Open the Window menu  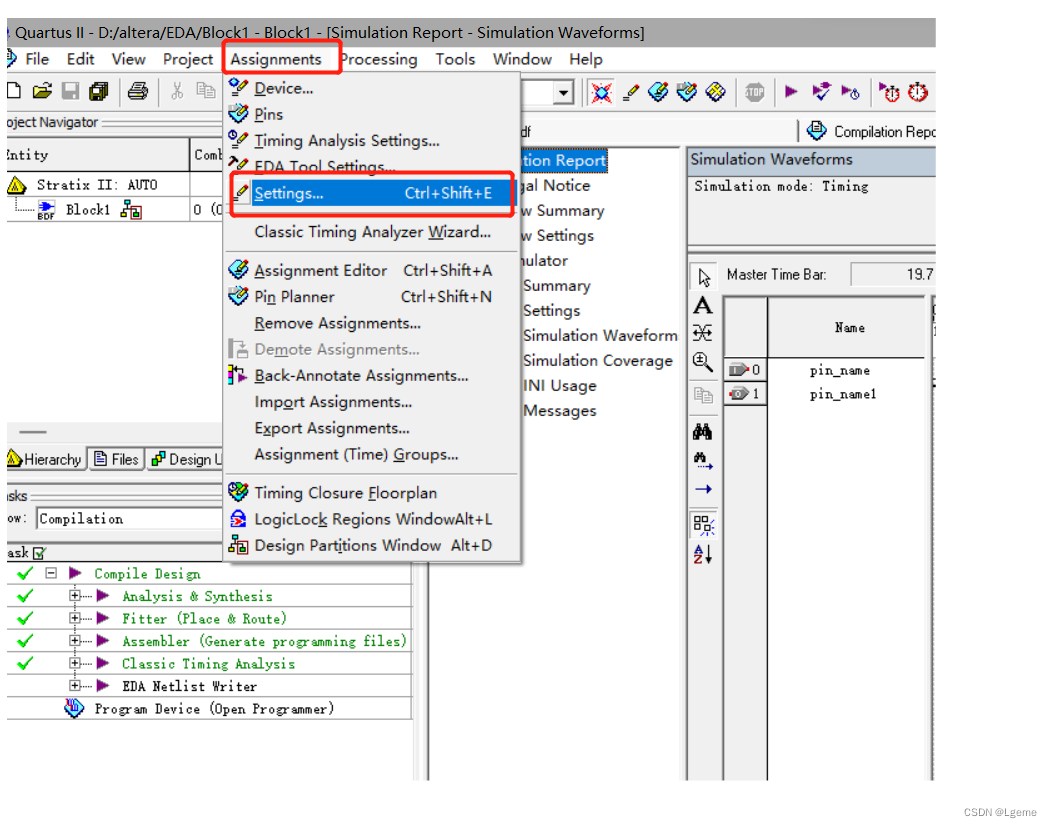[x=522, y=59]
